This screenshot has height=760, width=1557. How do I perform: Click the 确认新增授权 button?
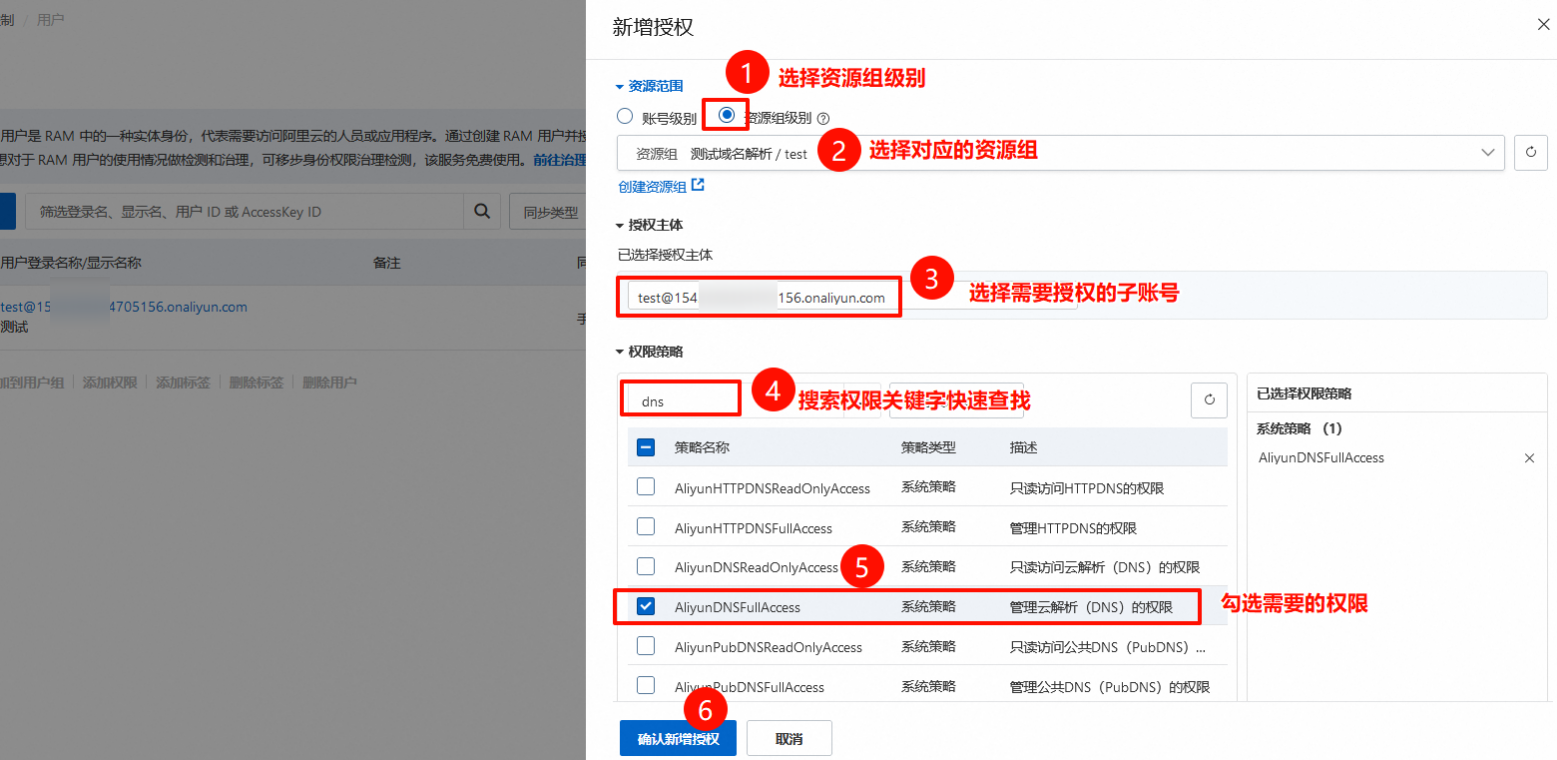(677, 739)
